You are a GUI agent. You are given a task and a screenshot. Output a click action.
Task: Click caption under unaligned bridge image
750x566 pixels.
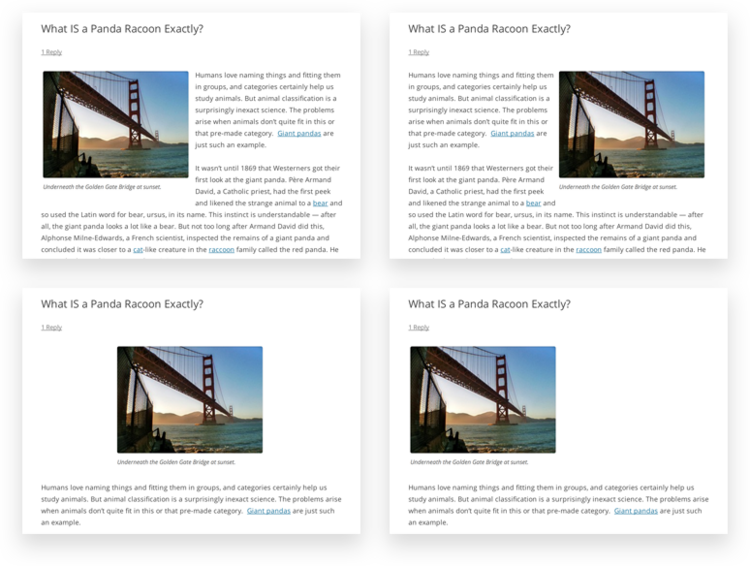[469, 462]
